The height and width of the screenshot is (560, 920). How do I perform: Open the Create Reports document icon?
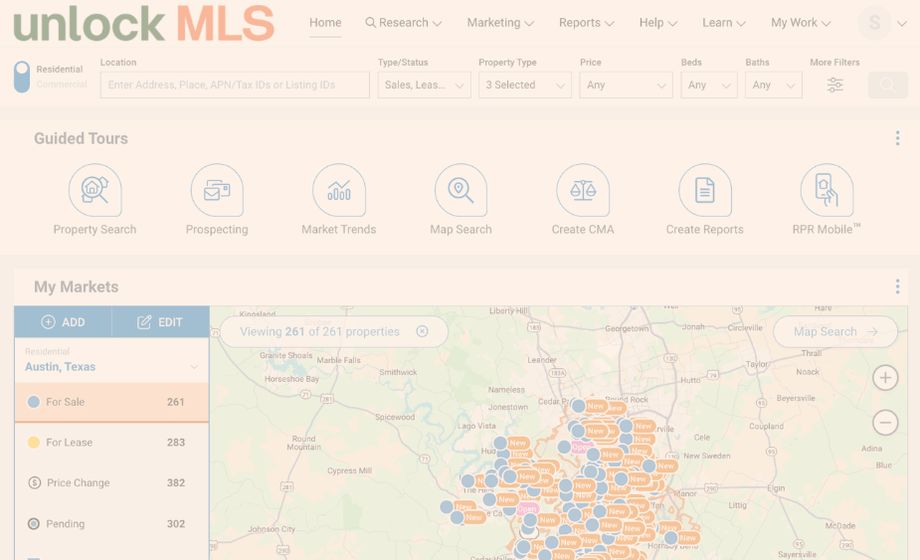705,190
